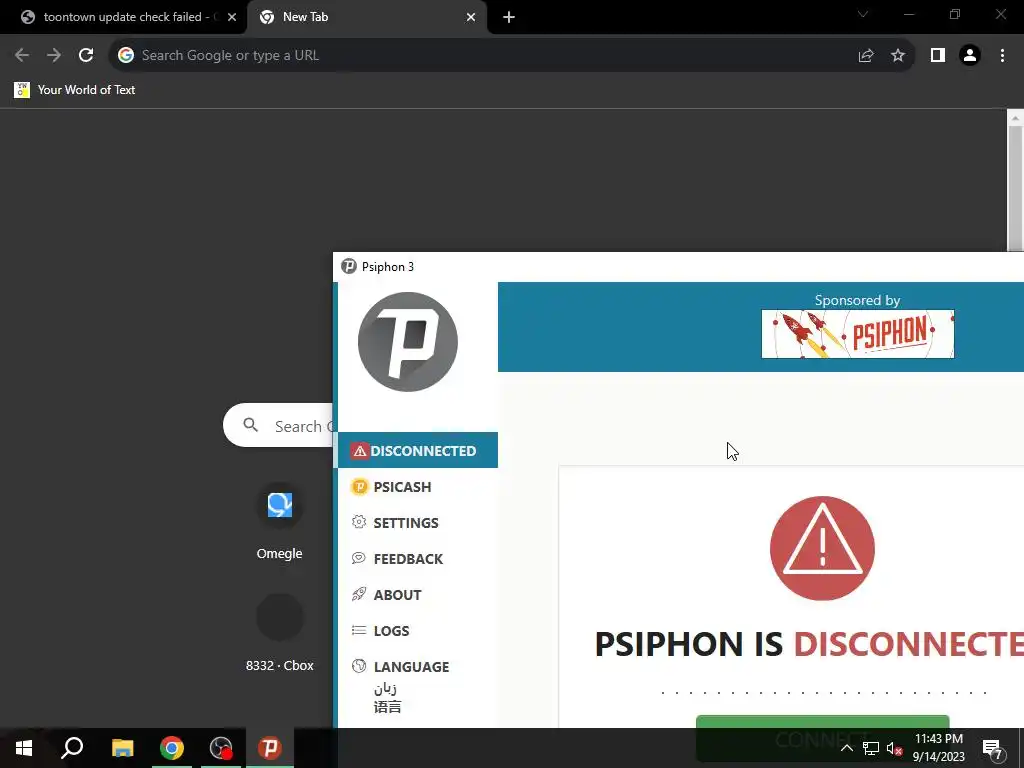Image resolution: width=1024 pixels, height=768 pixels.
Task: Click the Language globe icon
Action: point(359,665)
